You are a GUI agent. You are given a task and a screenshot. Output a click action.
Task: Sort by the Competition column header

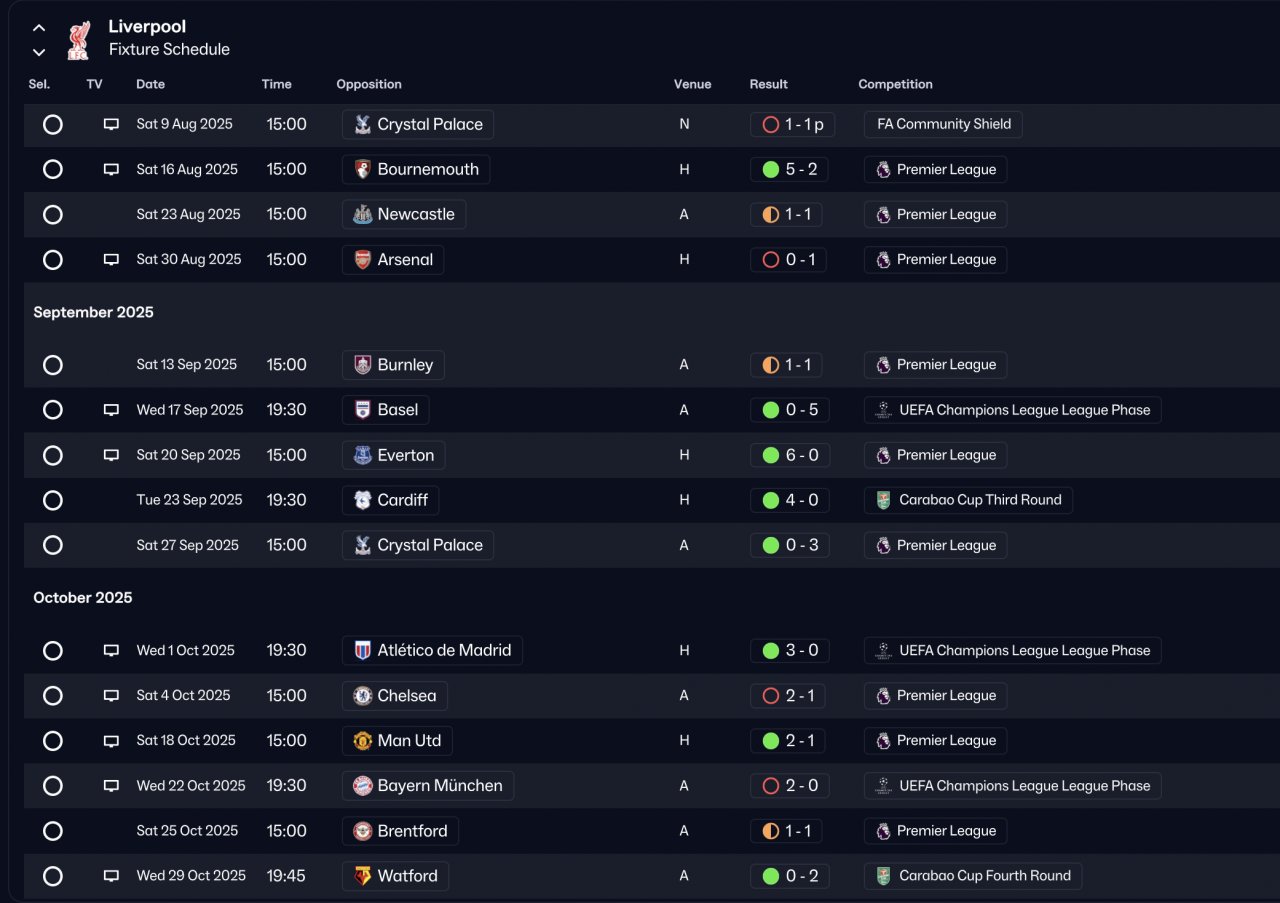(x=895, y=85)
